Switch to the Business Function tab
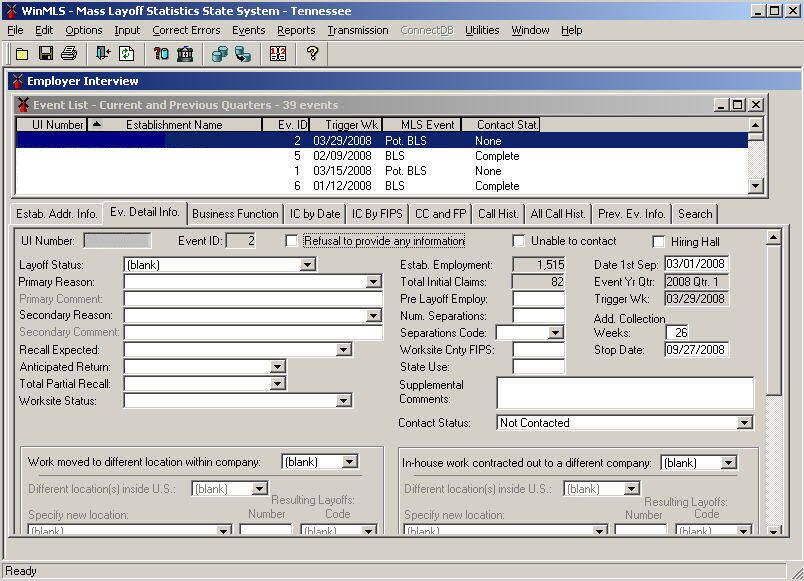This screenshot has width=804, height=581. [235, 214]
